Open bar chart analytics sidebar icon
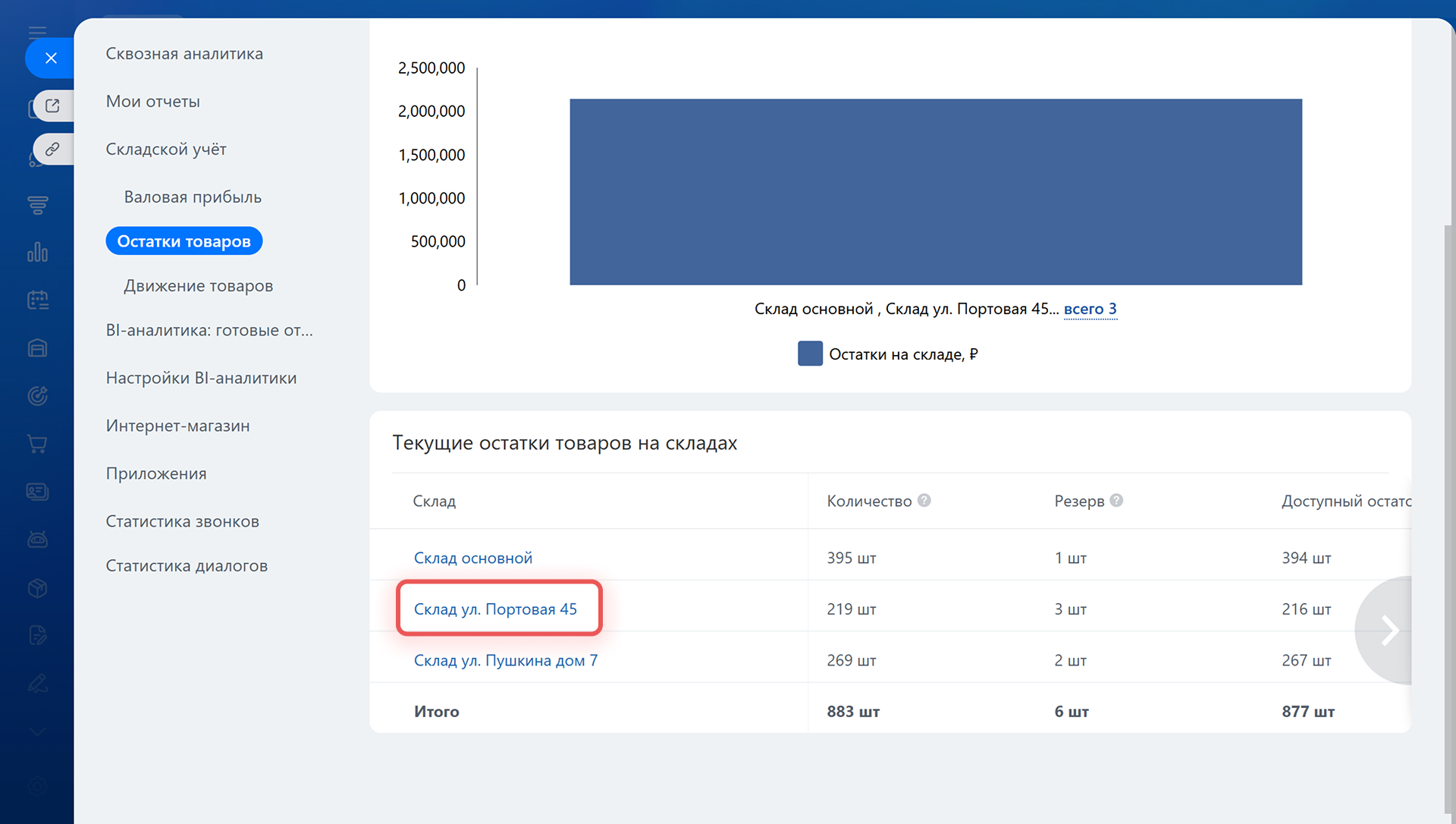Screen dimensions: 1456x824 pos(37,253)
